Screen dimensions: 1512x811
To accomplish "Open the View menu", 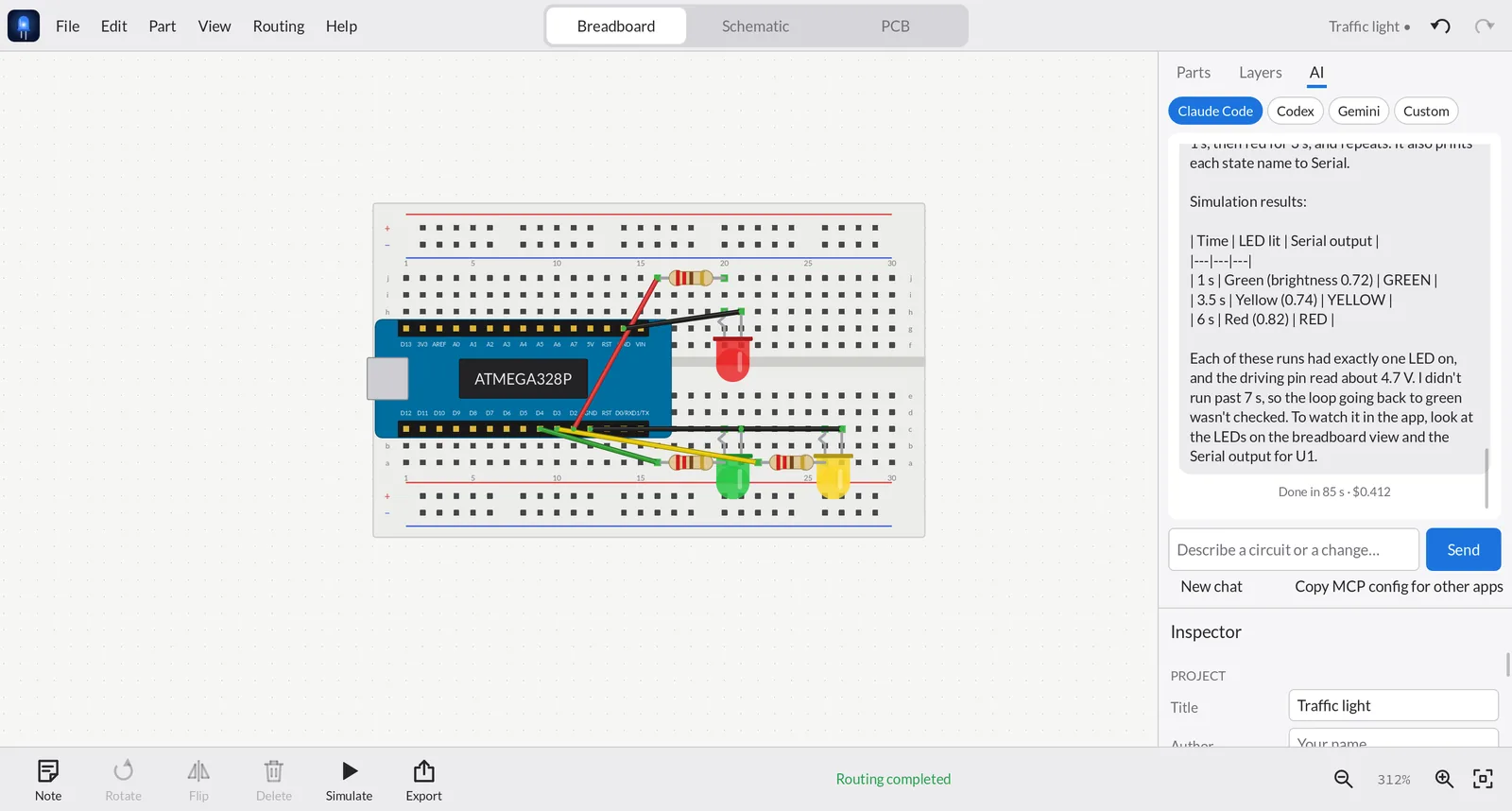I will 215,26.
